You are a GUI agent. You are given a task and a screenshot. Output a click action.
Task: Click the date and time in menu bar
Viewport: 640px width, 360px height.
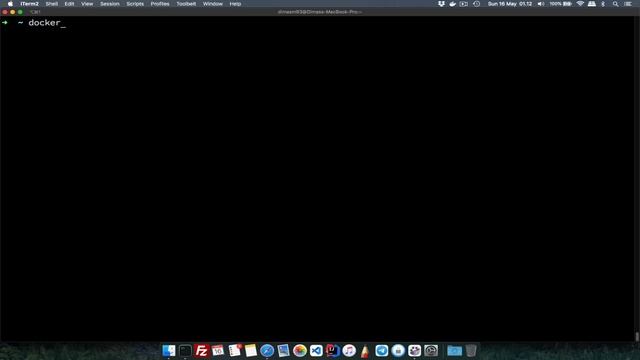click(510, 4)
